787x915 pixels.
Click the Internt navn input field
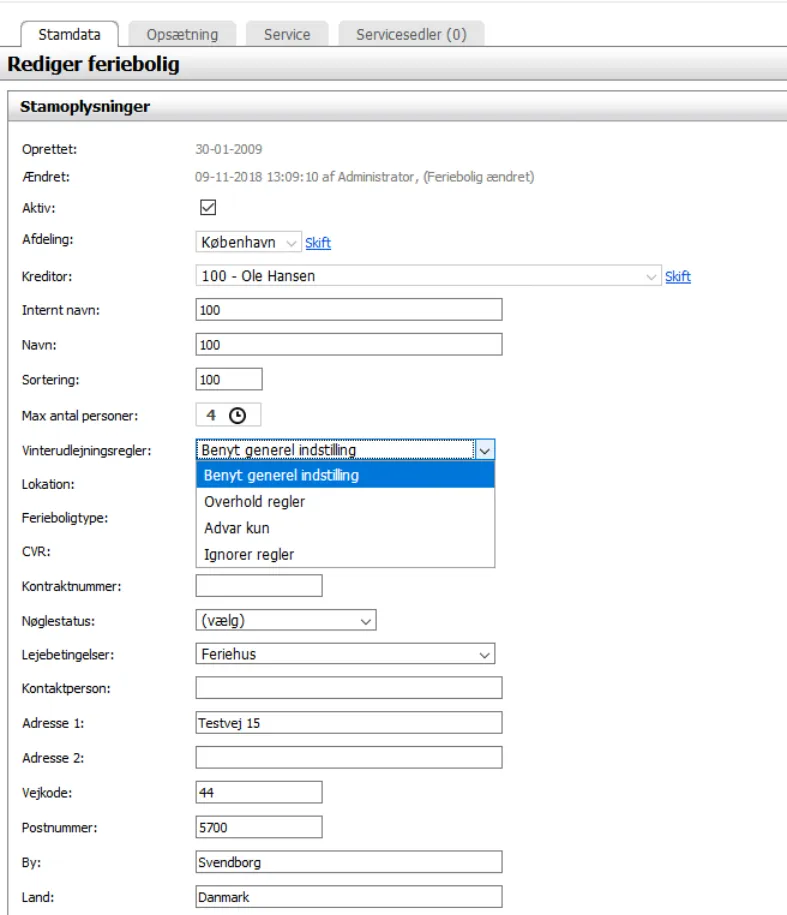[349, 310]
